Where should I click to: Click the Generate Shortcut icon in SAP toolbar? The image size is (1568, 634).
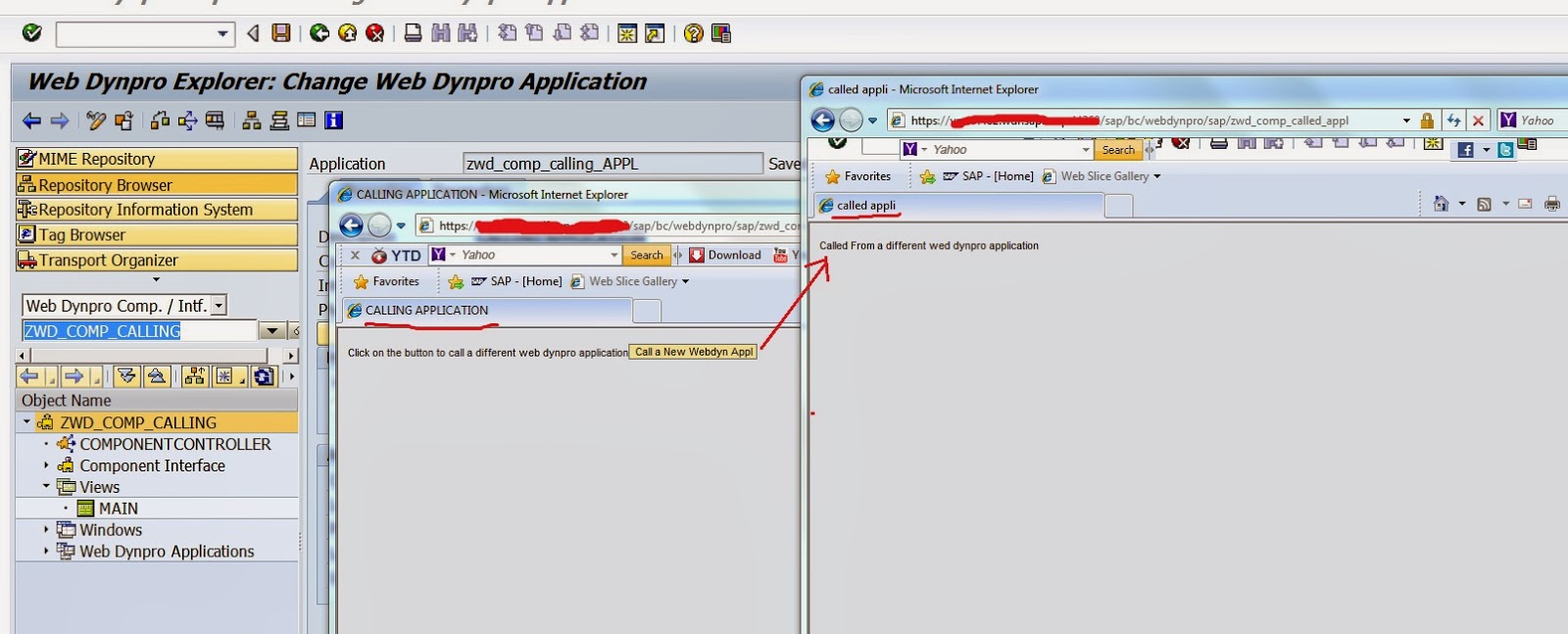655,33
